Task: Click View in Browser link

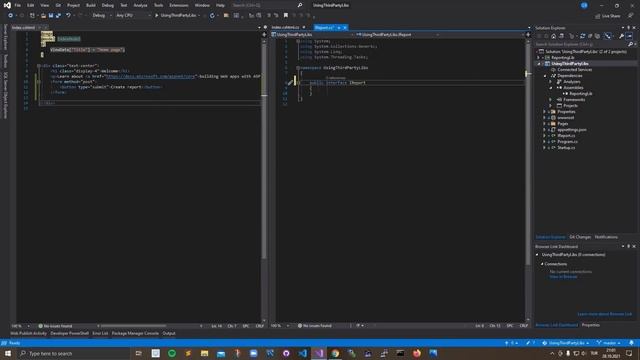Action: click(x=563, y=277)
